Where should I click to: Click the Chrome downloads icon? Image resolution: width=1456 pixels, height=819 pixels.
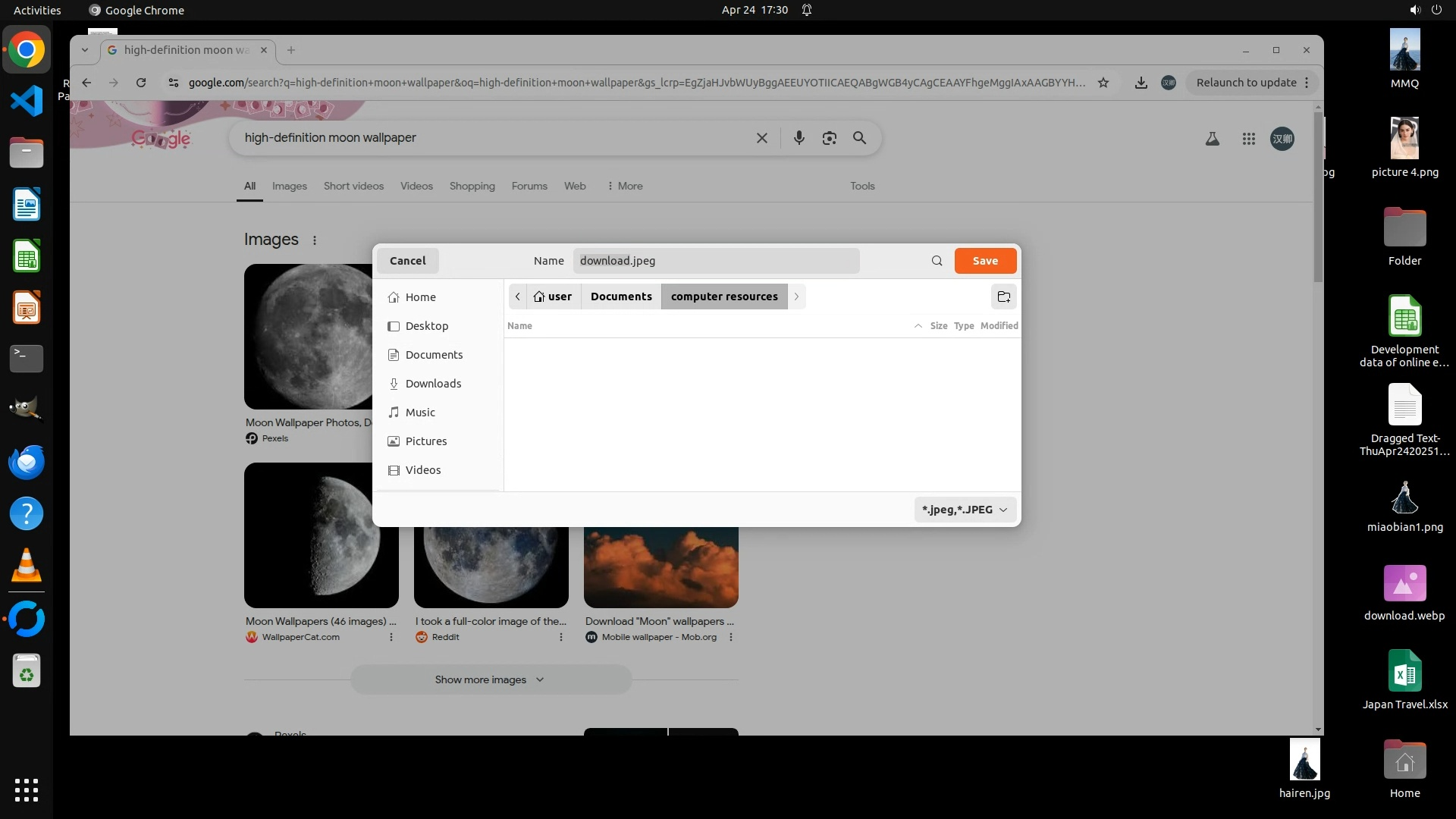tap(1141, 83)
